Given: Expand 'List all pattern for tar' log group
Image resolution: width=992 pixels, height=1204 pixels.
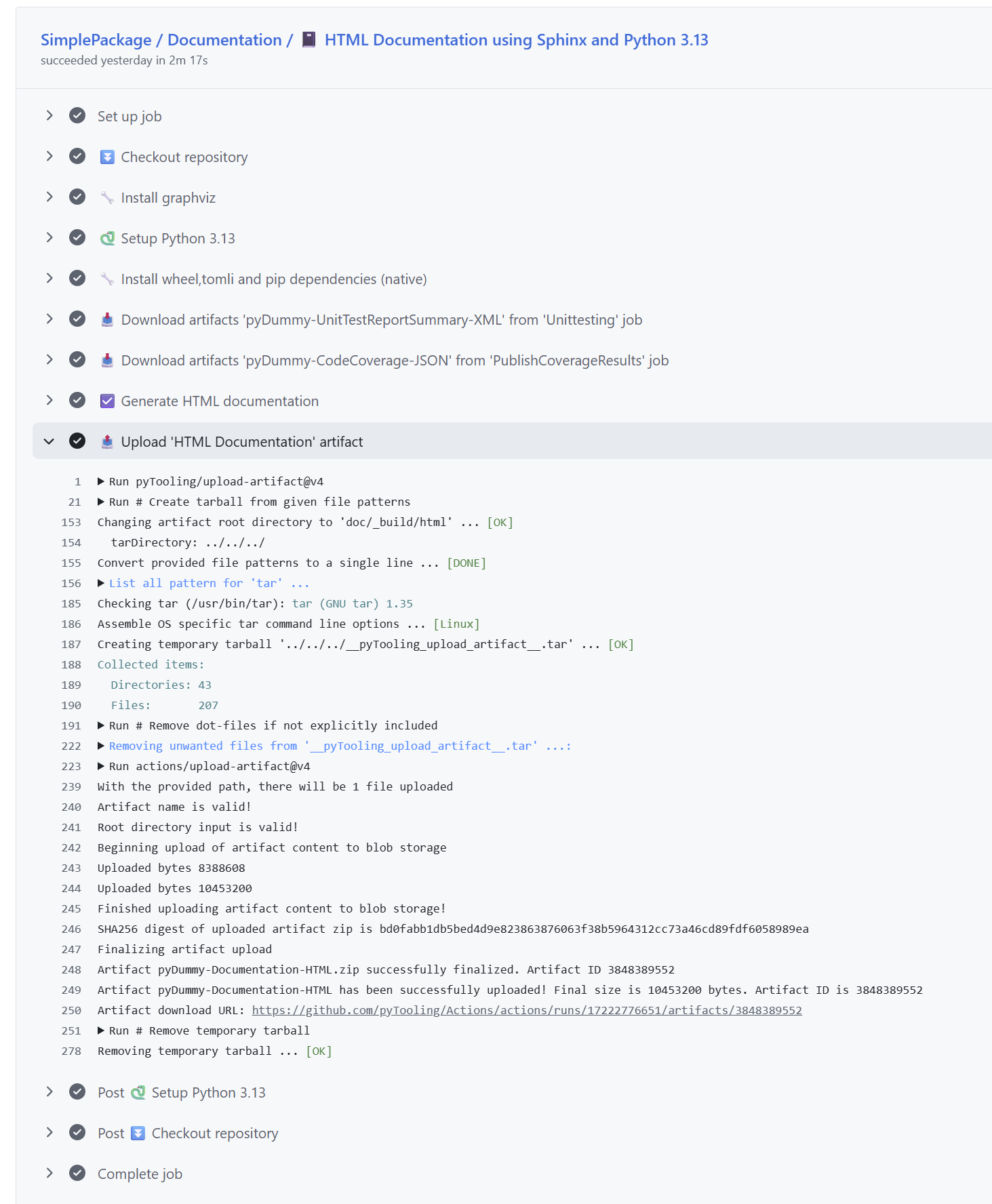Looking at the screenshot, I should pos(101,583).
